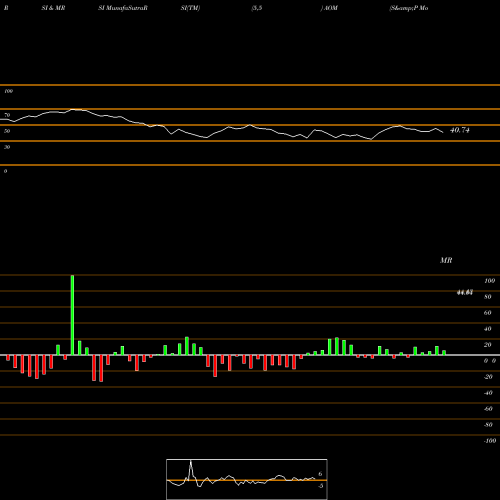Click the overlapping MR value near 80
Image resolution: width=500 pixels, height=500 pixels.
point(465,293)
